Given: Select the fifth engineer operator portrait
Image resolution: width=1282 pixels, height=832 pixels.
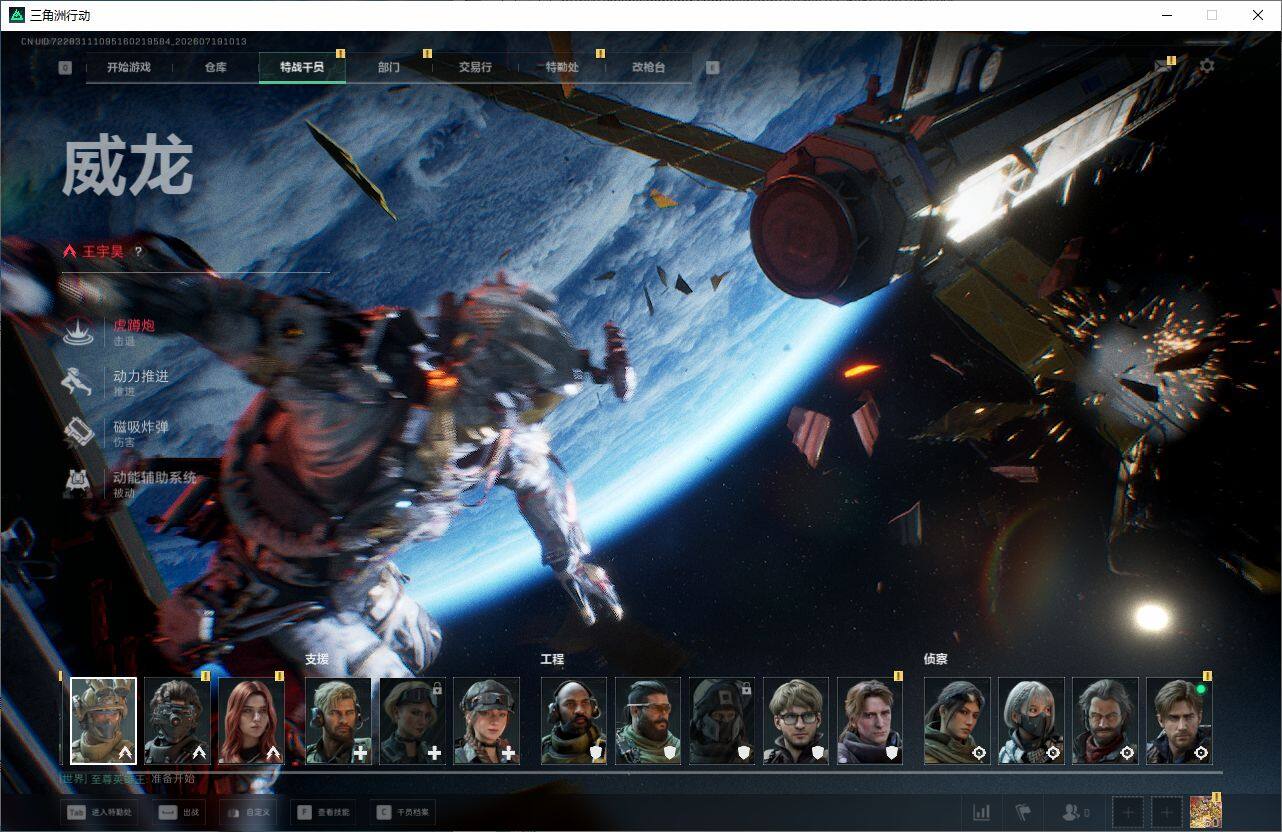Looking at the screenshot, I should [x=870, y=721].
